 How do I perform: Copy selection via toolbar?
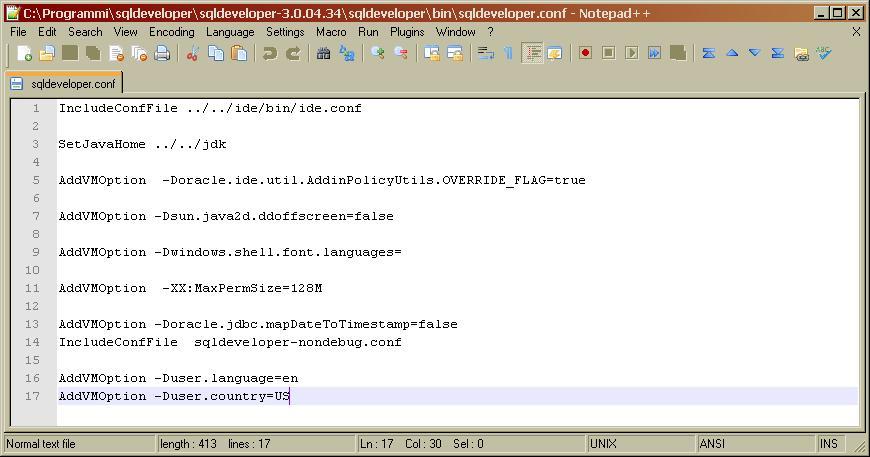click(215, 53)
